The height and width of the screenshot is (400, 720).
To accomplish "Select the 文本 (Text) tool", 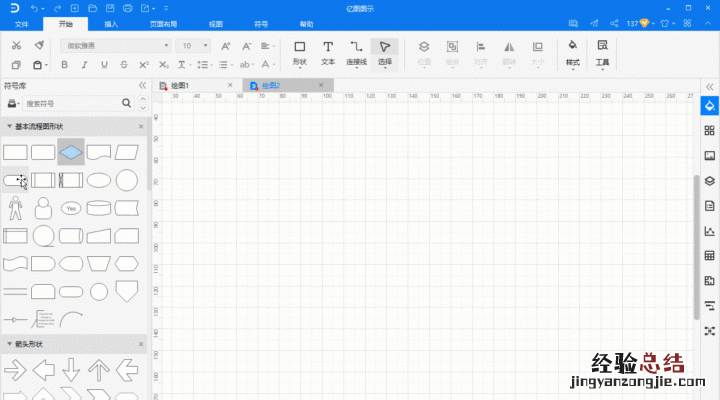I will (327, 52).
